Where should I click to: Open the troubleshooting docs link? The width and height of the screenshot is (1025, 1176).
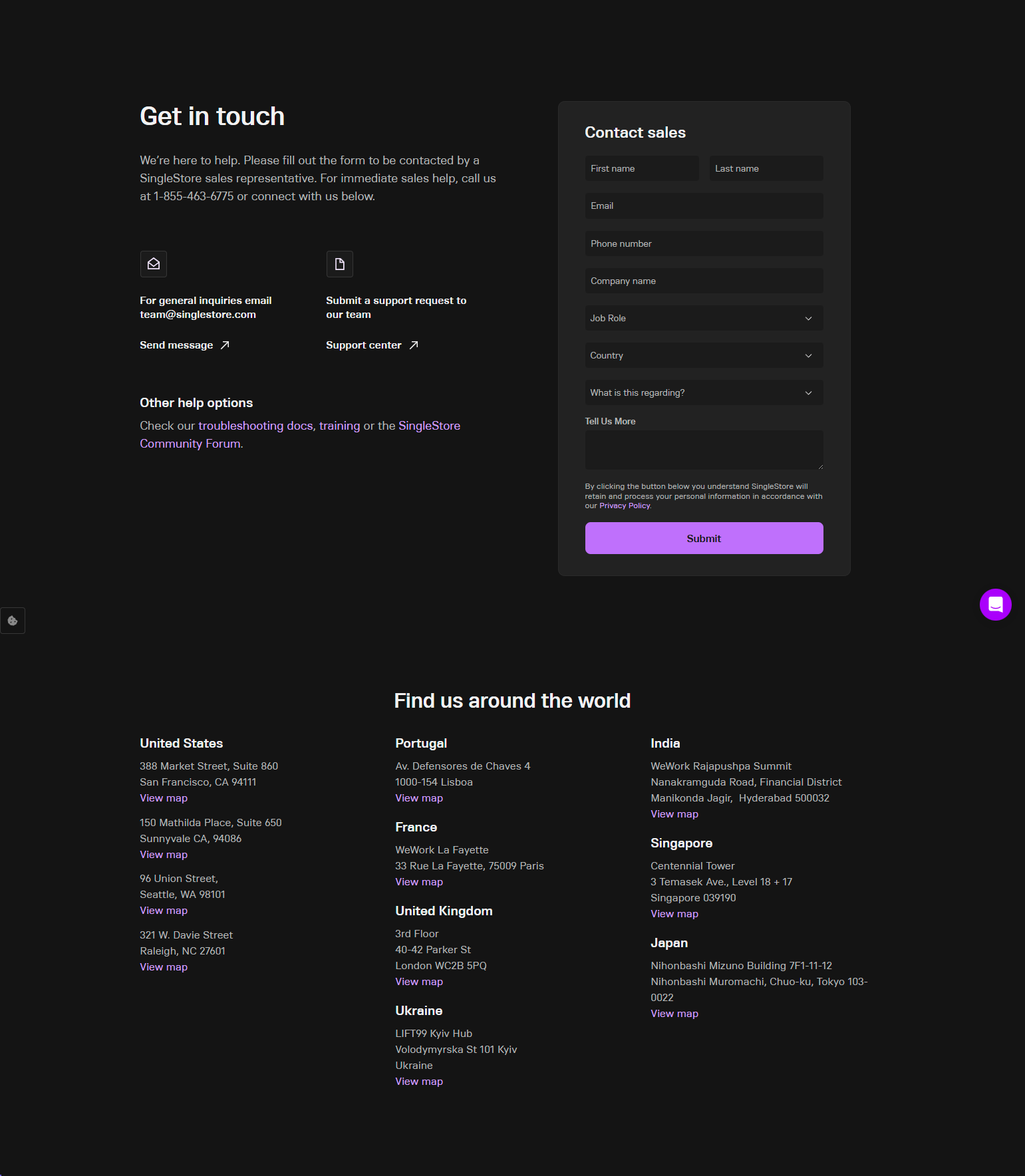point(255,426)
